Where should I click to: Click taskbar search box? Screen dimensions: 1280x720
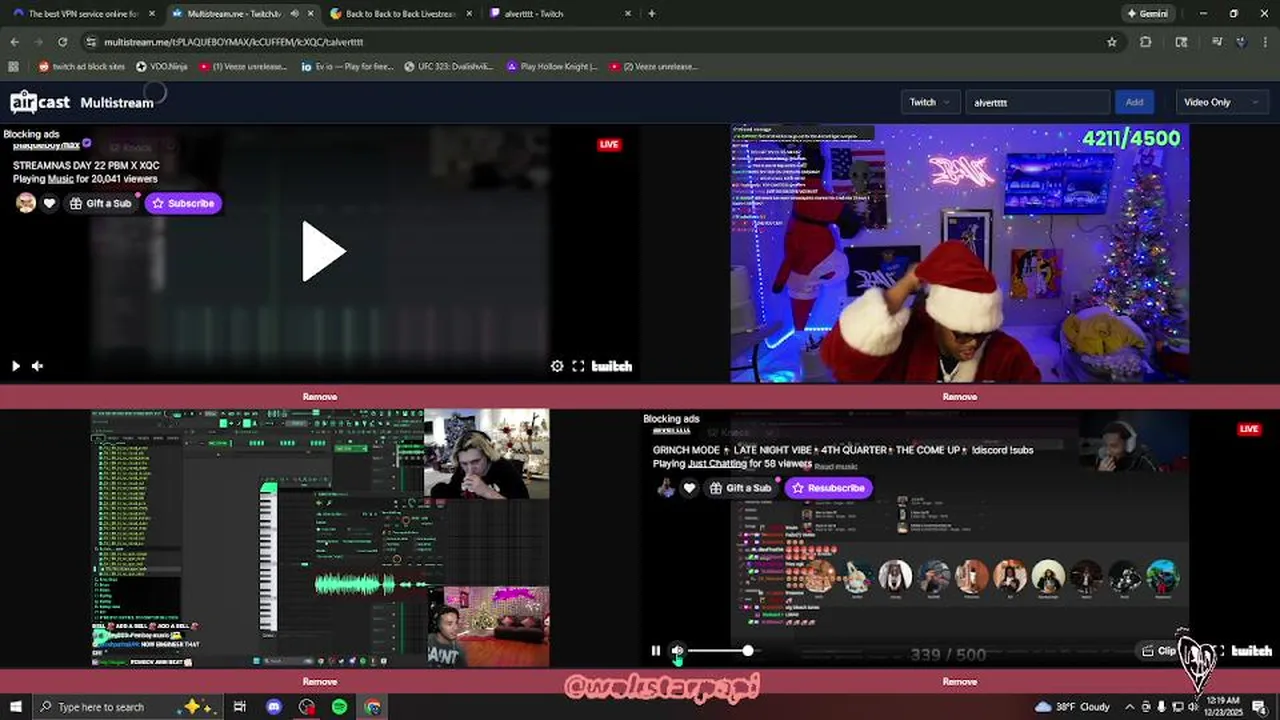tap(126, 707)
